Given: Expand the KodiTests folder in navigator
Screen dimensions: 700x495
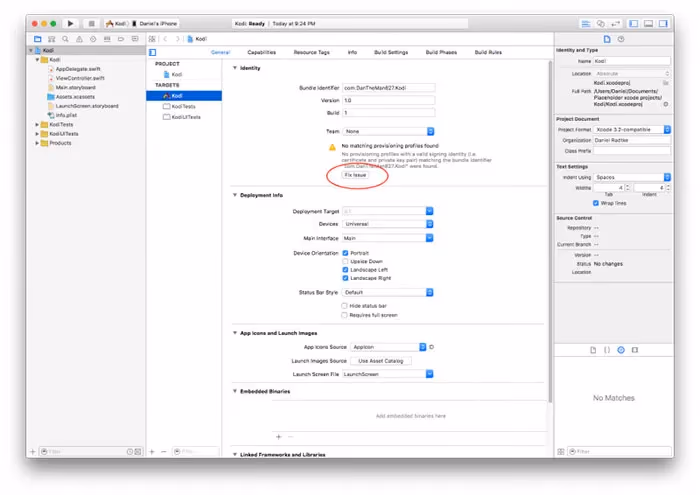Looking at the screenshot, I should pyautogui.click(x=37, y=125).
